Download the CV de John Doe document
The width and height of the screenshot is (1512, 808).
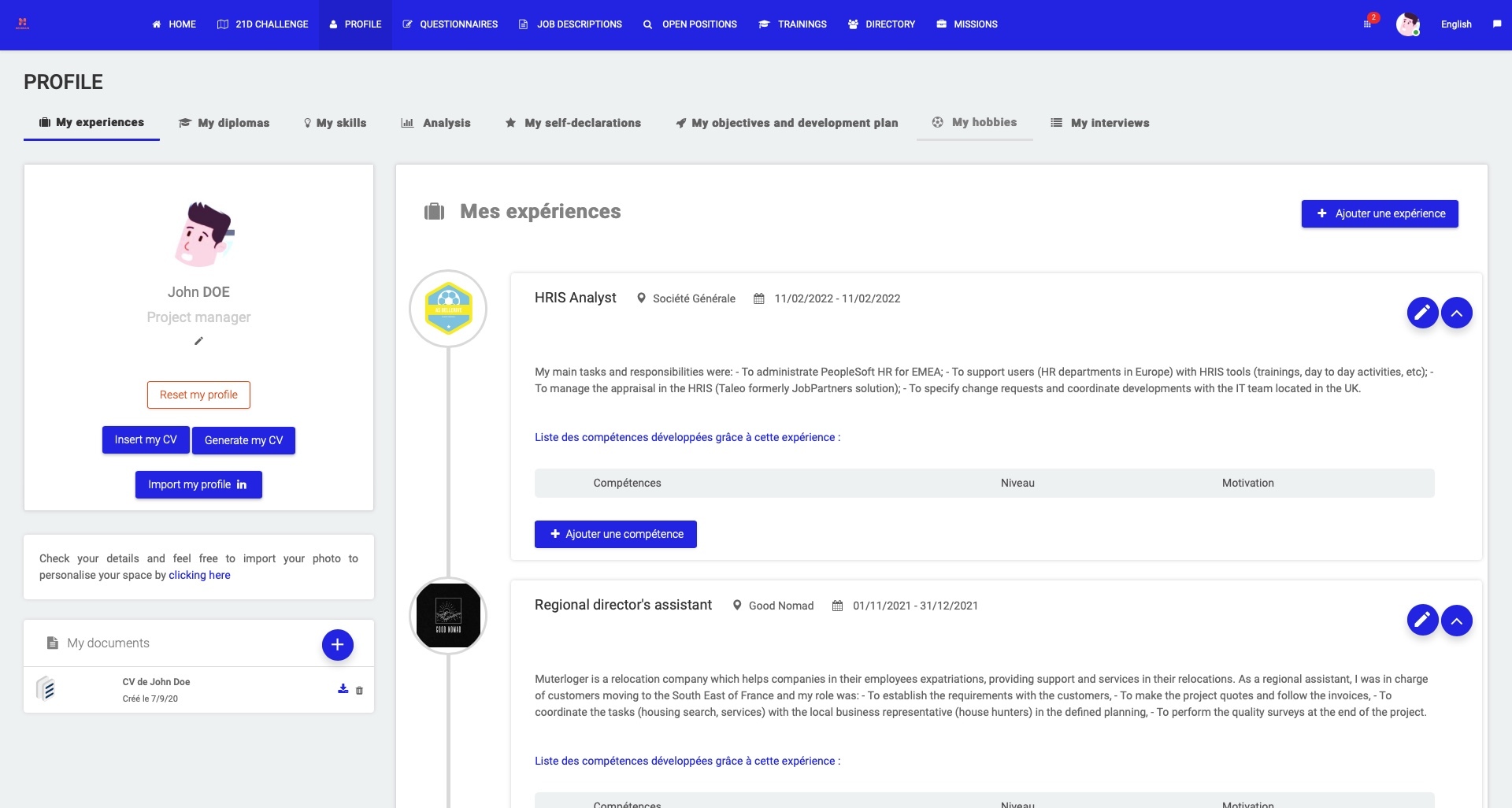click(343, 689)
